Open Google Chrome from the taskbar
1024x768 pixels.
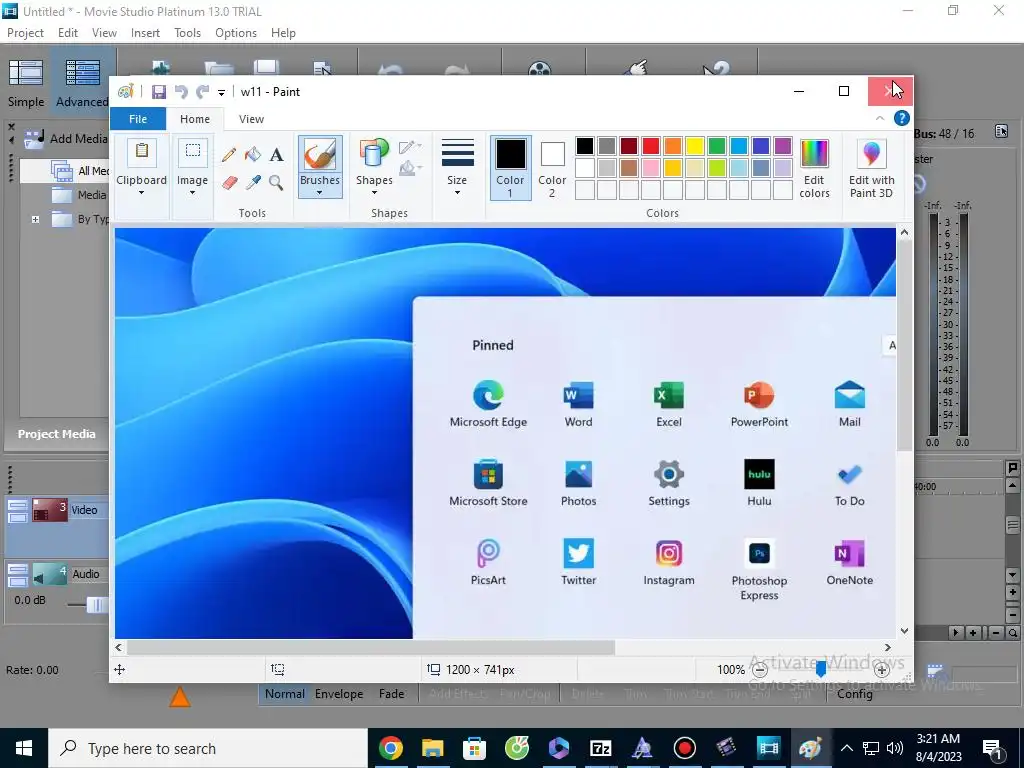pyautogui.click(x=391, y=748)
